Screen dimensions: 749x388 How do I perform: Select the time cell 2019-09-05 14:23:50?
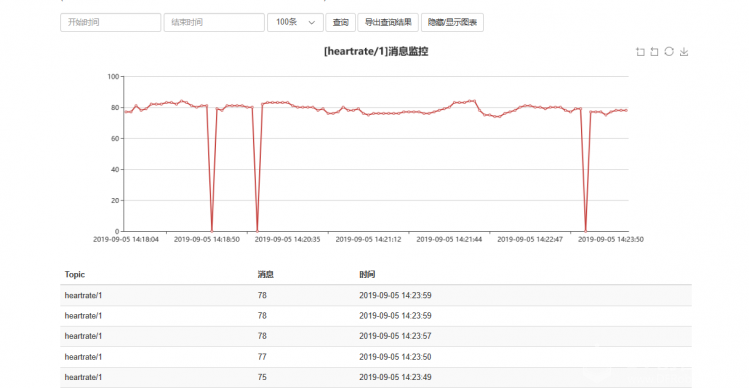(x=395, y=357)
